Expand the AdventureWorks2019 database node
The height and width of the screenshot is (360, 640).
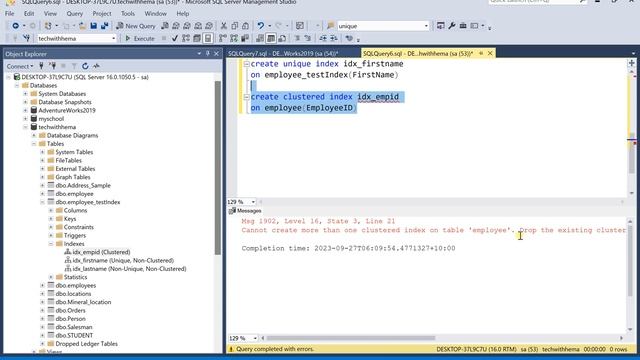[x=26, y=110]
